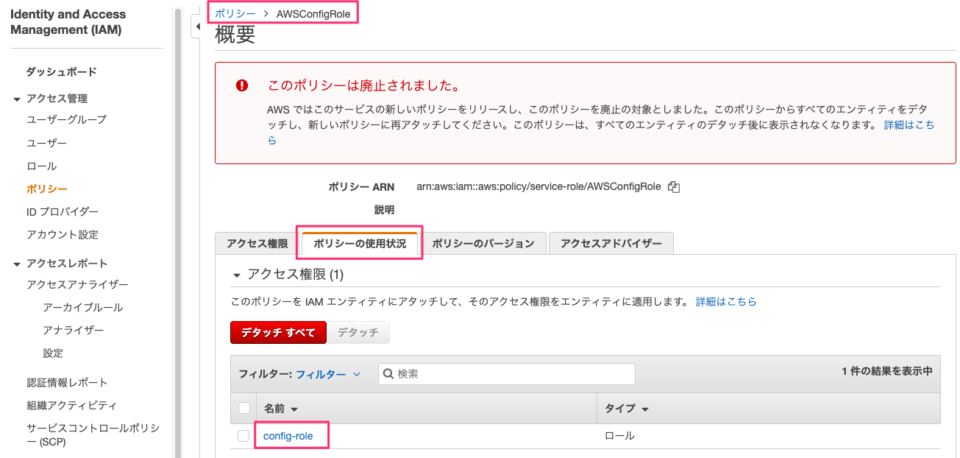This screenshot has width=960, height=458.
Task: Open ポリシー in sidebar
Action: (x=47, y=189)
